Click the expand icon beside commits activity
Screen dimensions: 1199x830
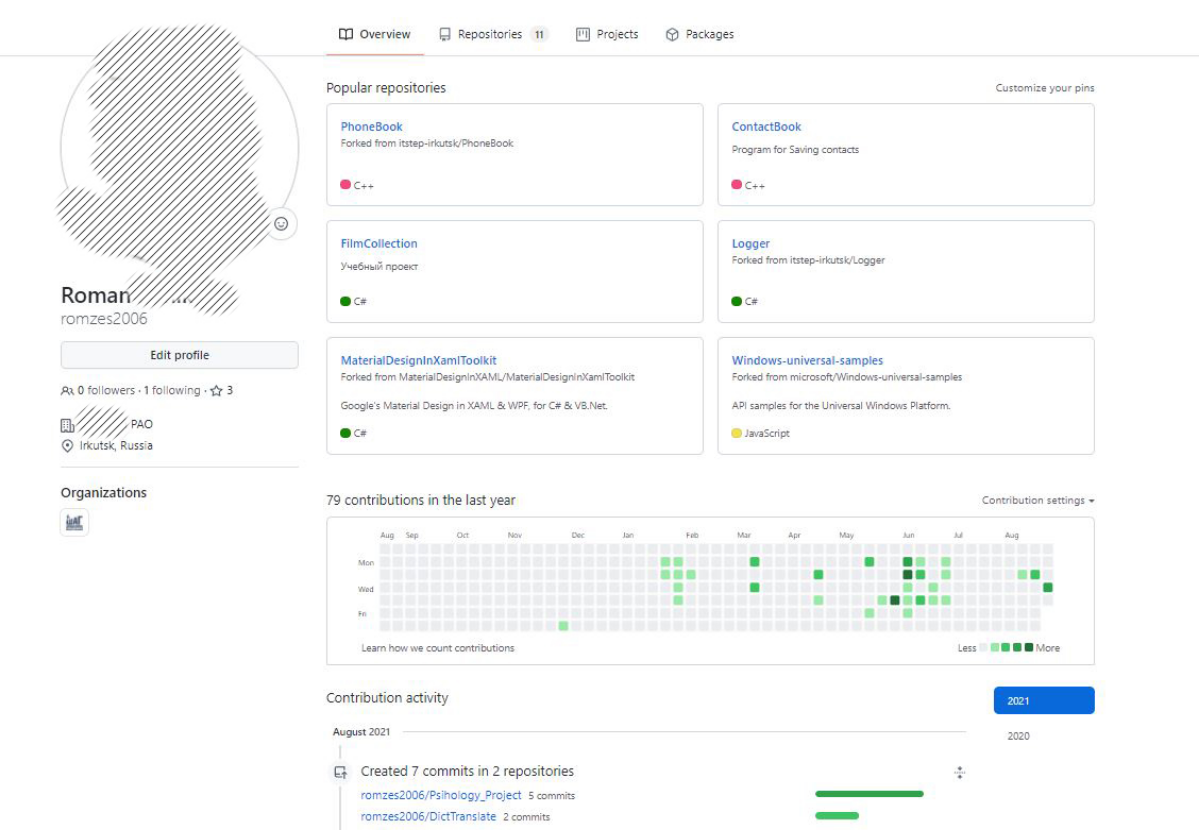959,772
